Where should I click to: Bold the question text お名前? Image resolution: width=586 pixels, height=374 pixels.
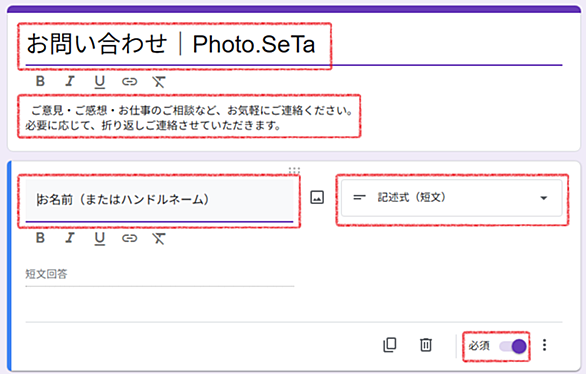40,238
